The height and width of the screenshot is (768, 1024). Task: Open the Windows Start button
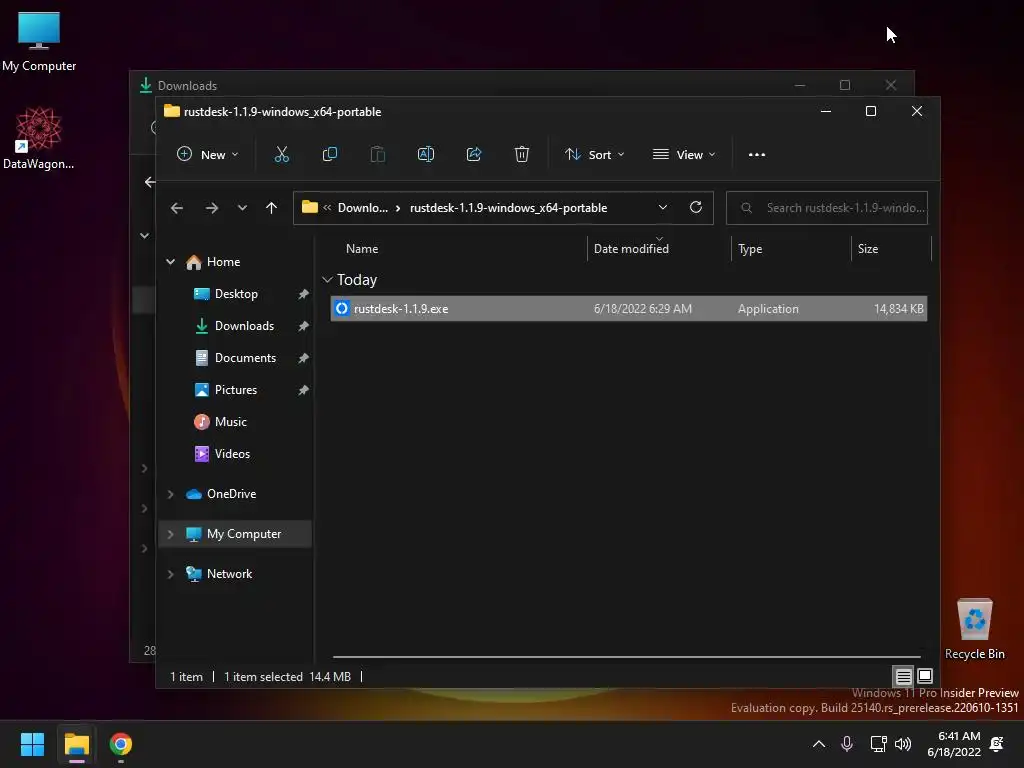pos(32,744)
